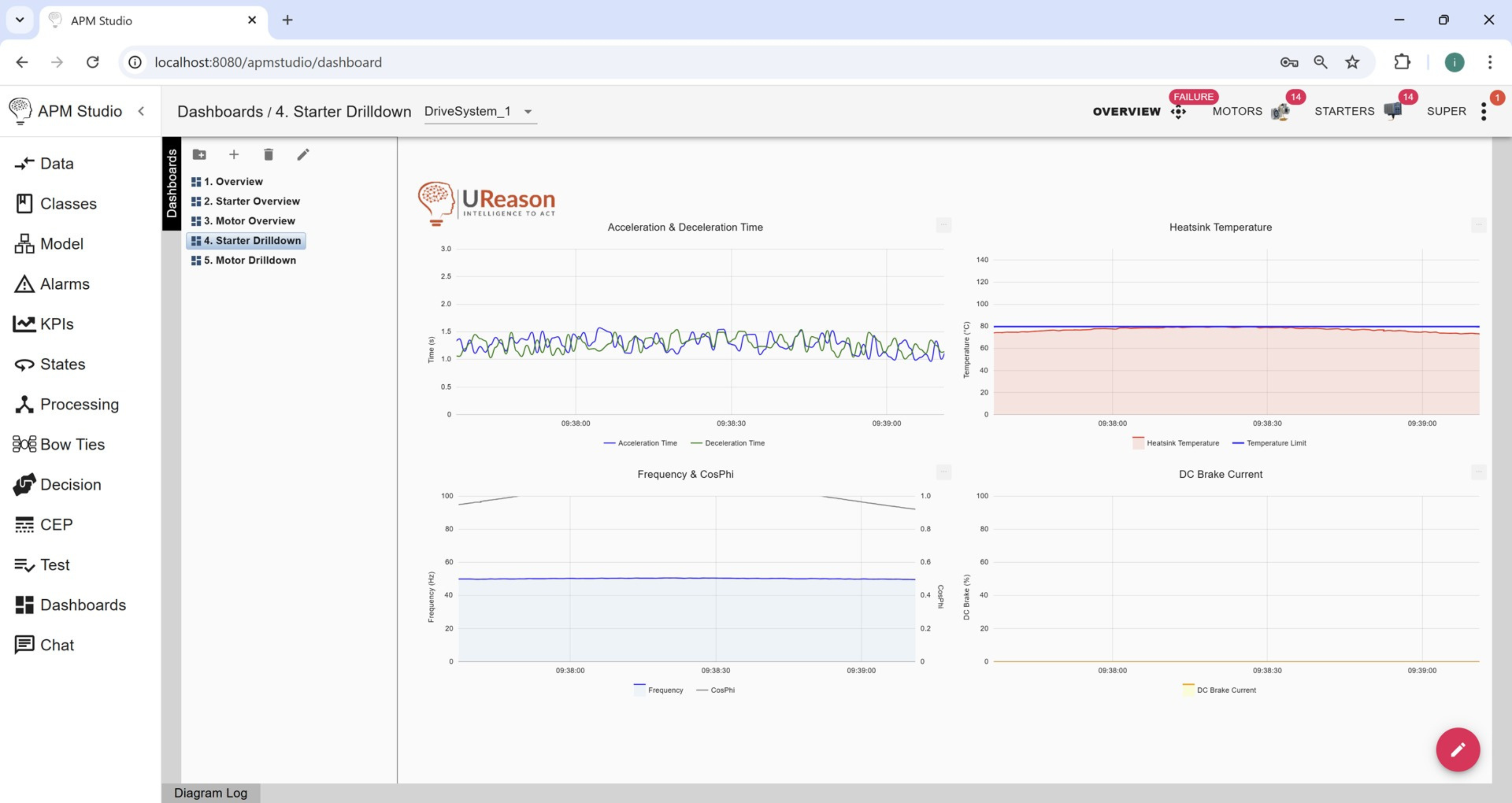The width and height of the screenshot is (1512, 803).
Task: Collapse the APM Studio sidebar chevron
Action: coord(141,111)
